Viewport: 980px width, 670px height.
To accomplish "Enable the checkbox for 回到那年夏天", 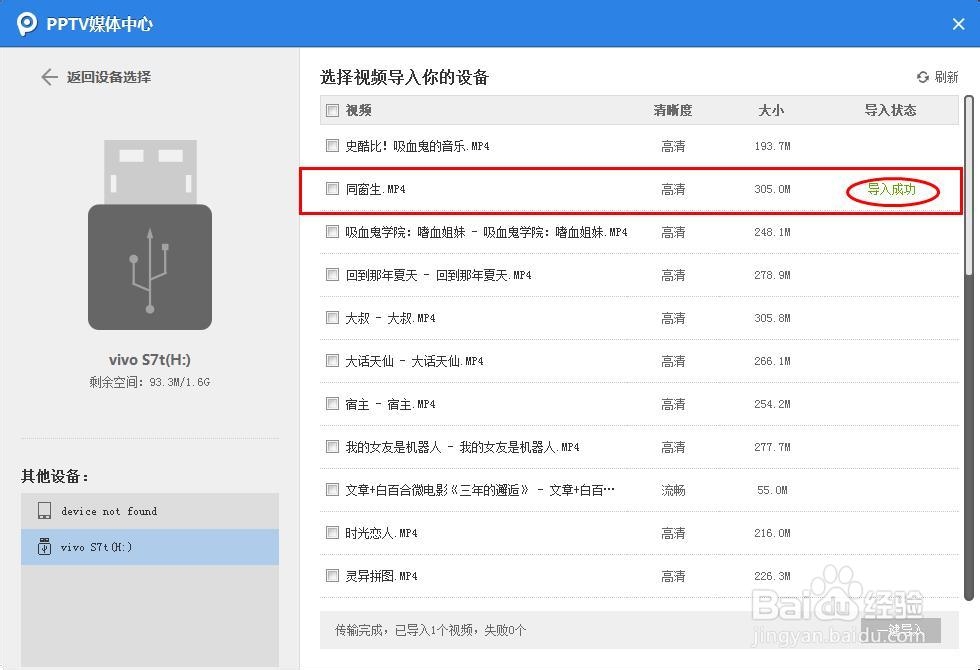I will coord(332,274).
